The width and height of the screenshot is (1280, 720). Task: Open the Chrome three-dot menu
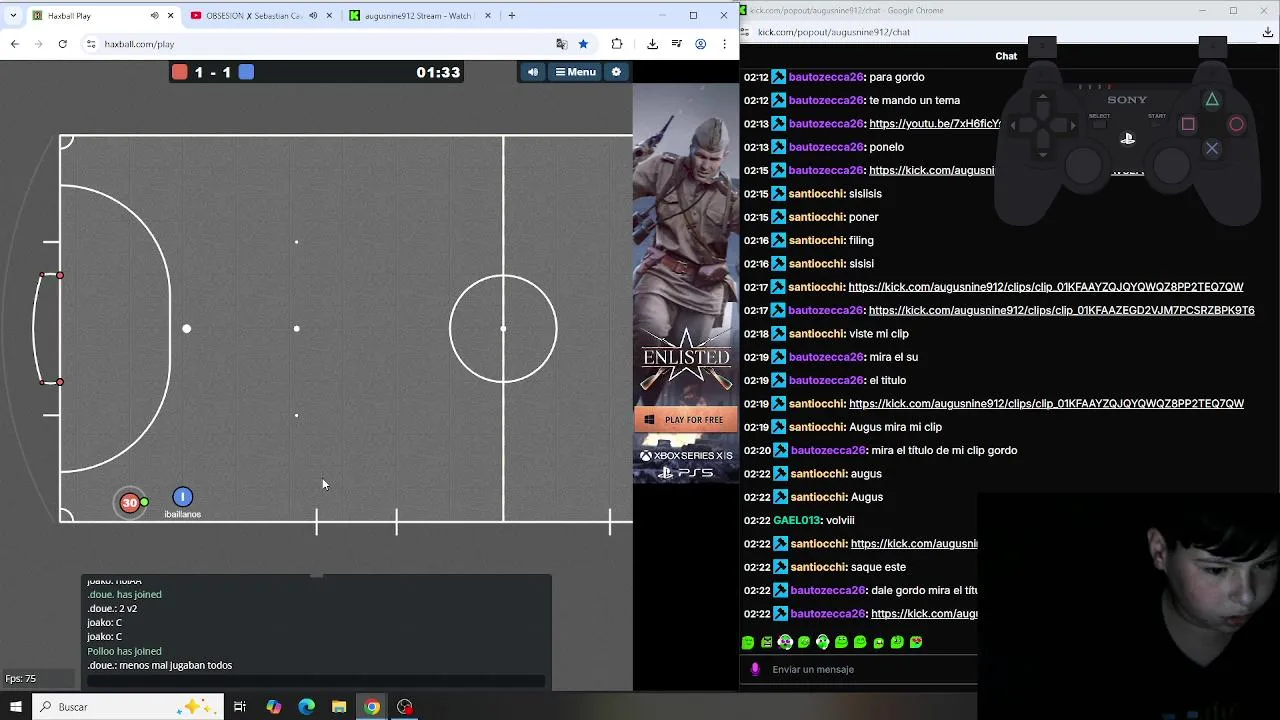click(724, 44)
